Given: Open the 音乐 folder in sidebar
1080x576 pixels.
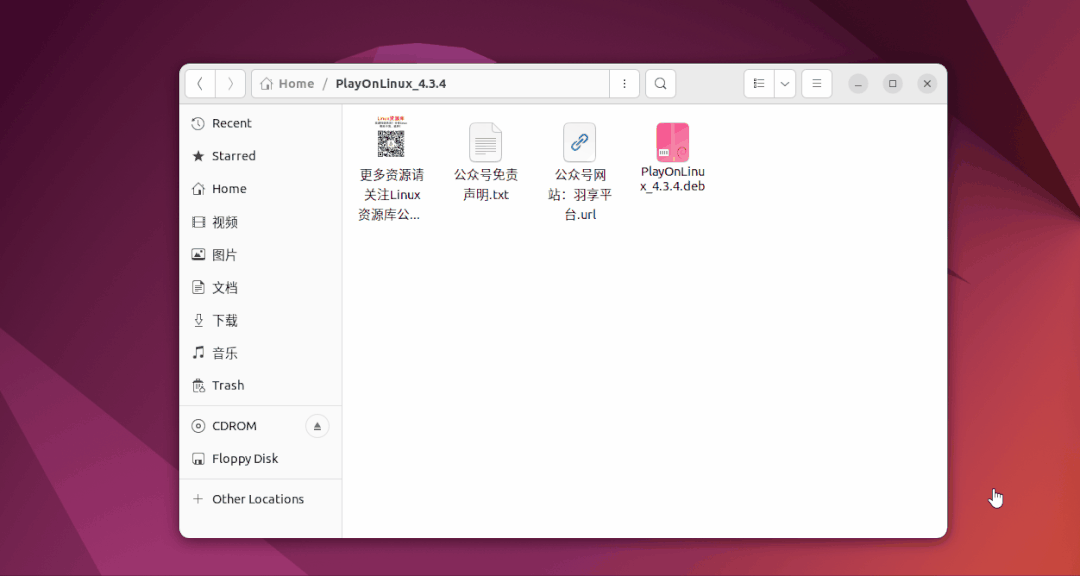Looking at the screenshot, I should [x=260, y=353].
